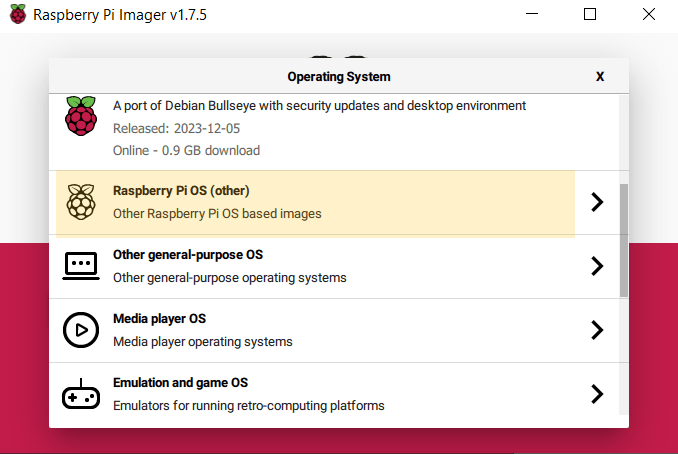
Task: Click the gamepad icon for Emulation and game OS
Action: click(x=80, y=395)
